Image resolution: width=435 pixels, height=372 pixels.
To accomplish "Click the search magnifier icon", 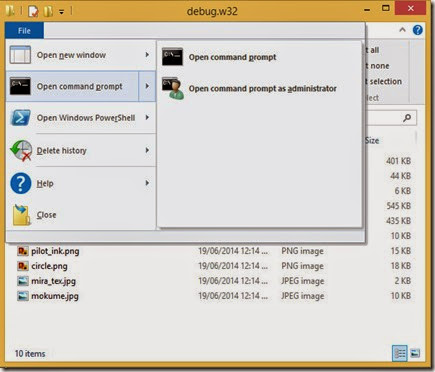I will pos(407,118).
